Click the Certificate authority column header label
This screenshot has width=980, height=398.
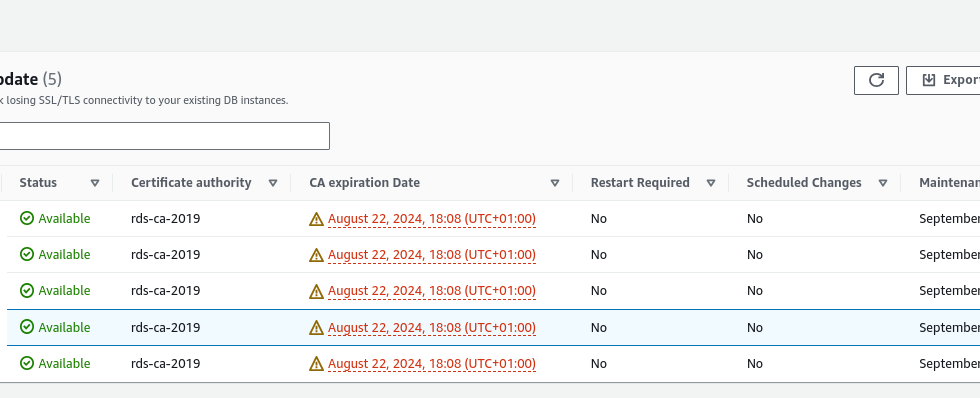click(x=191, y=182)
